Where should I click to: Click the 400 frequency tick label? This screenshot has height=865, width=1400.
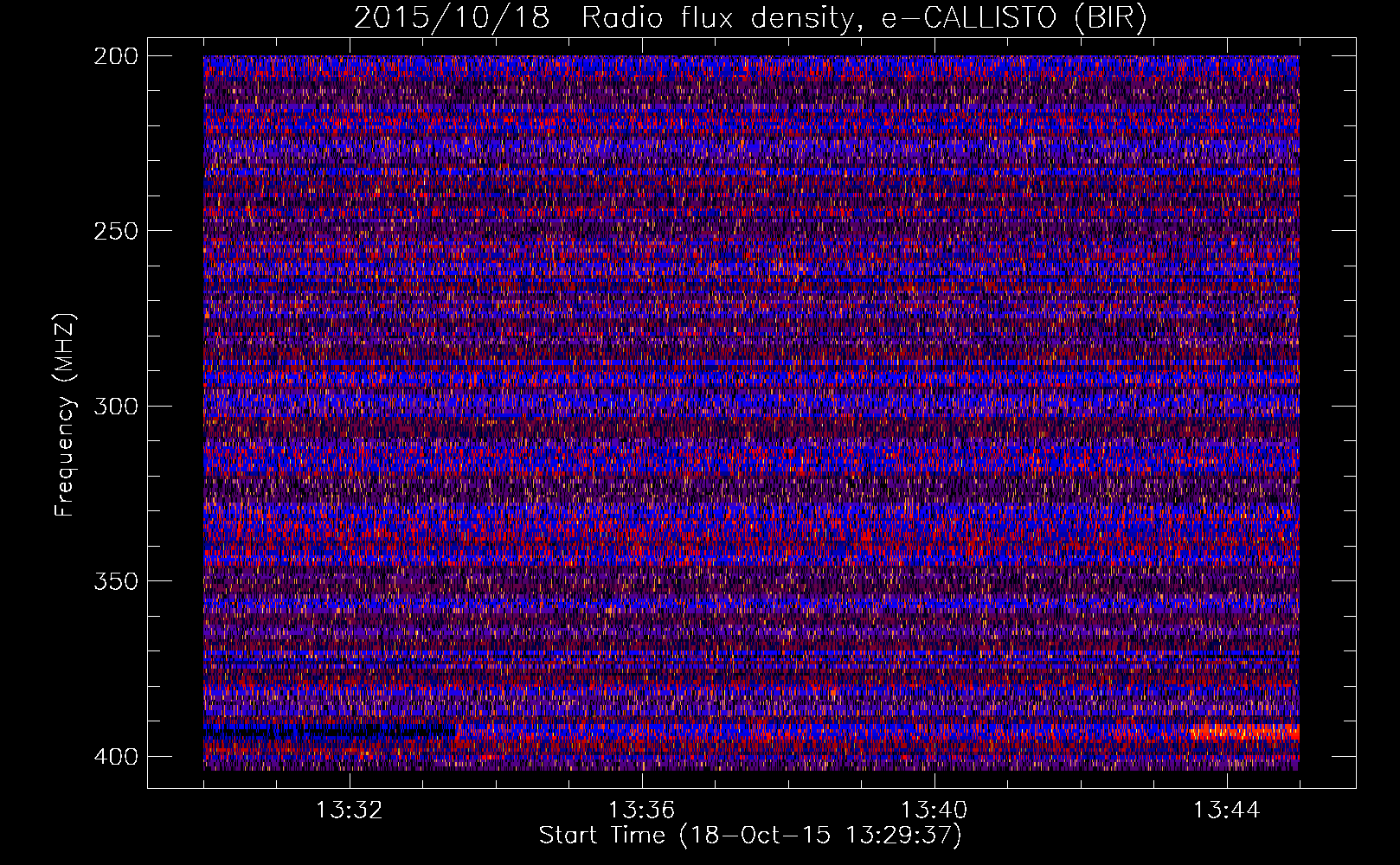[115, 756]
